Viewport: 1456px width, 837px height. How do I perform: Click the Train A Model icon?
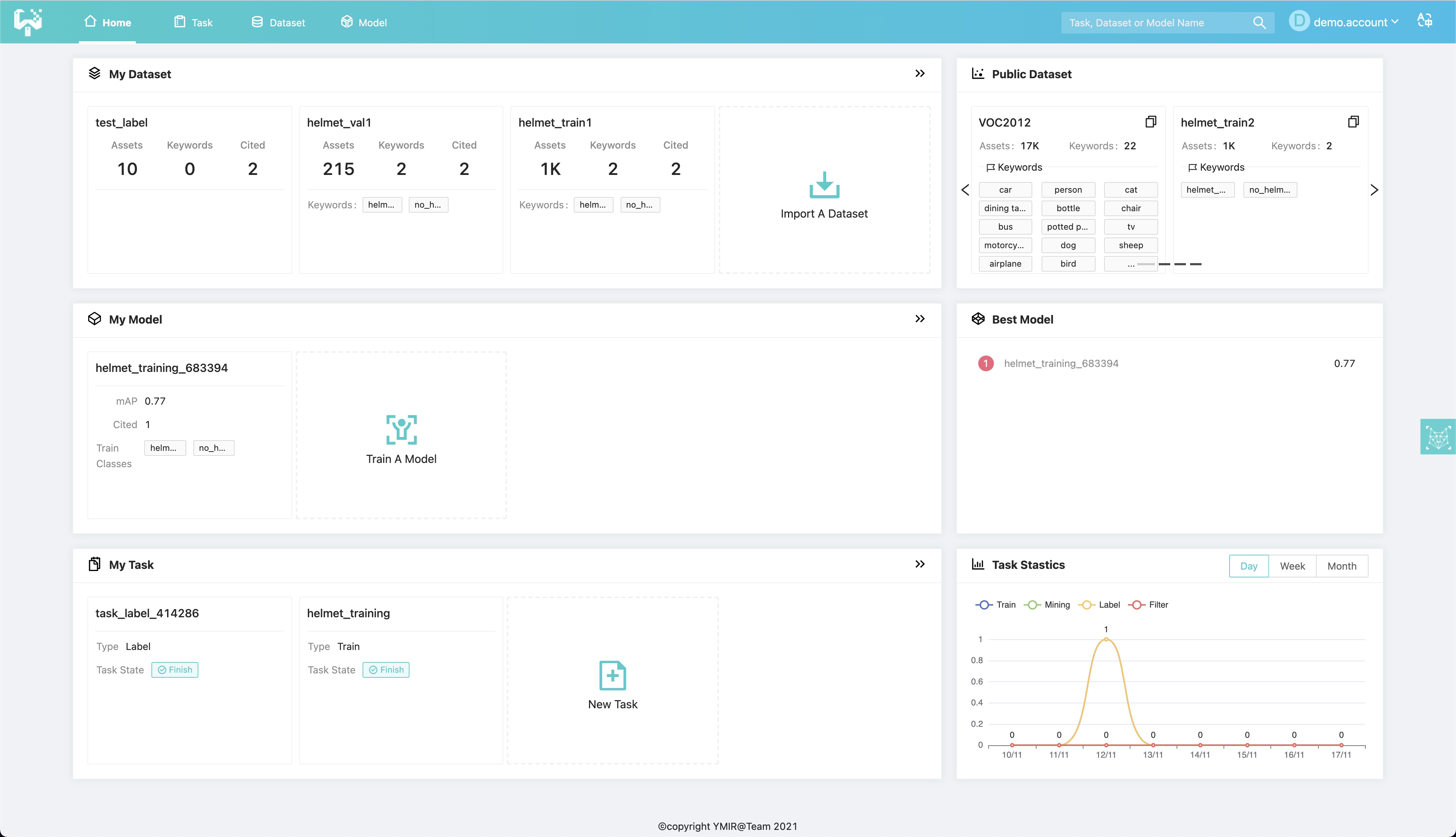(x=401, y=430)
